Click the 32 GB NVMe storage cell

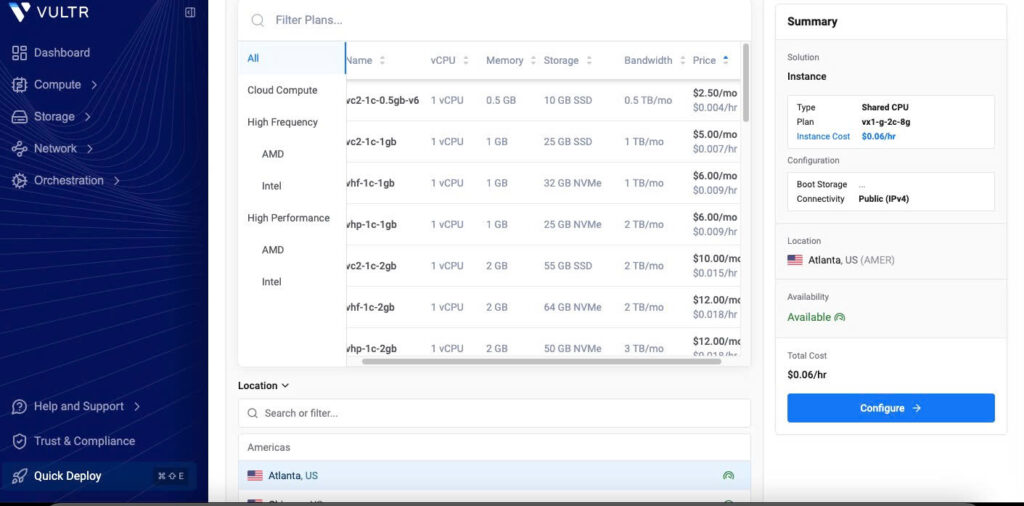coord(572,183)
